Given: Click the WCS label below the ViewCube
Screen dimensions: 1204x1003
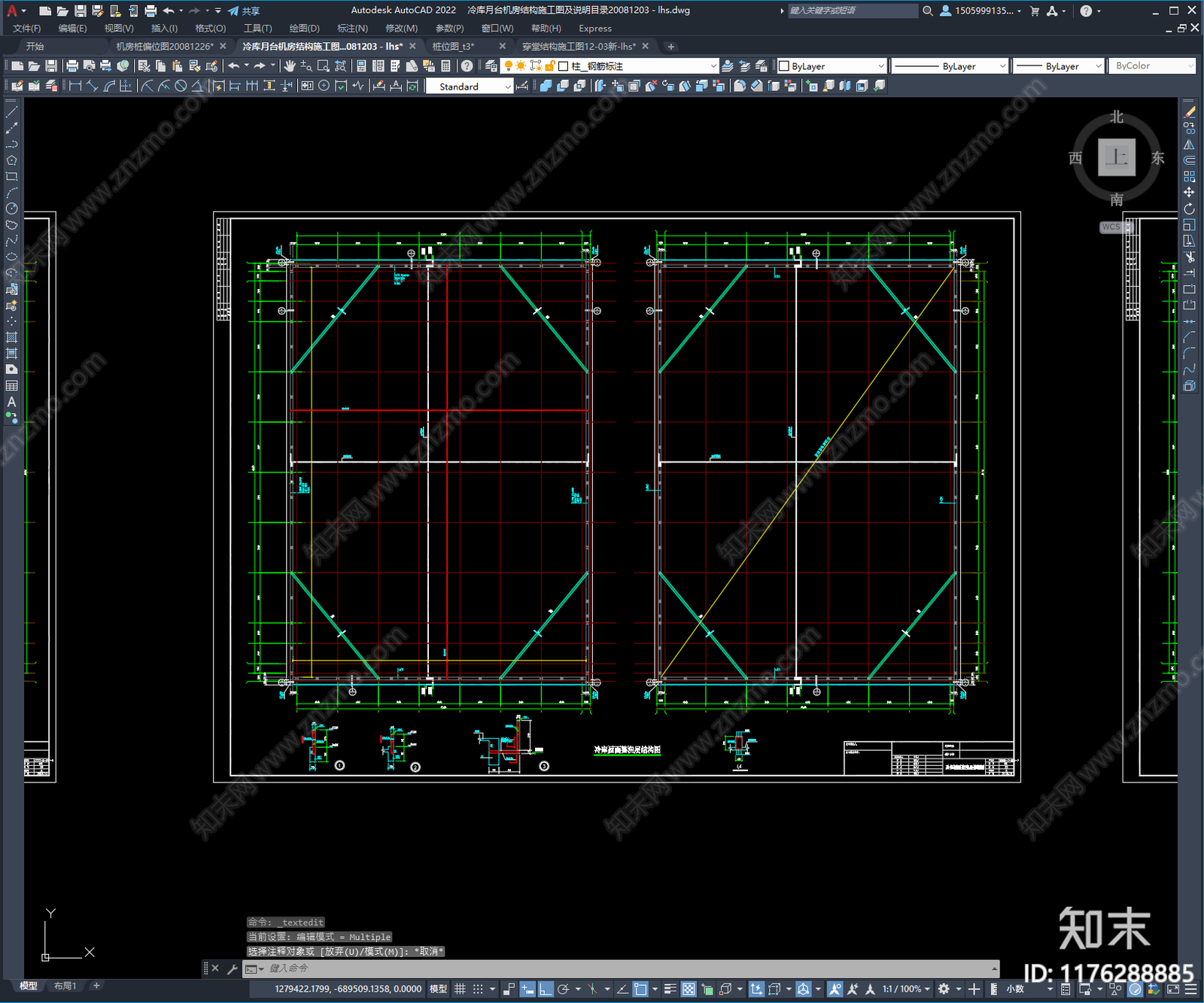Looking at the screenshot, I should tap(1111, 226).
